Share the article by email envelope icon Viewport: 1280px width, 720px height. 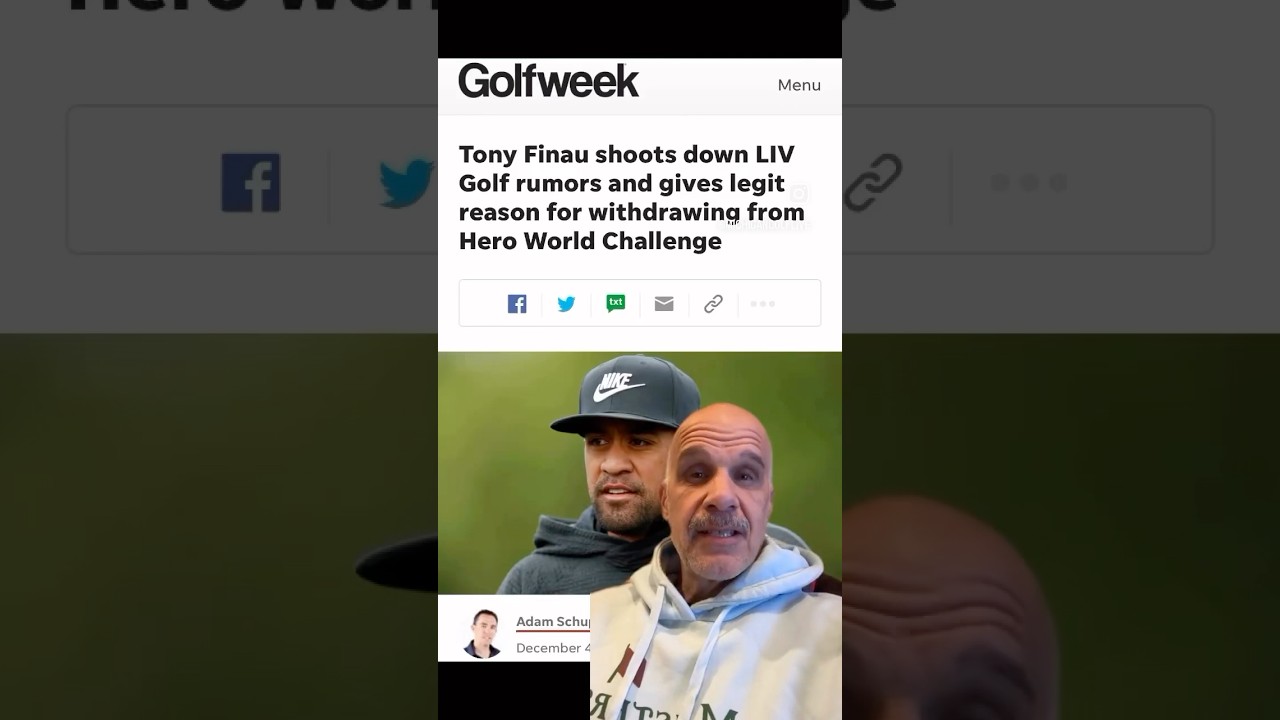(664, 304)
